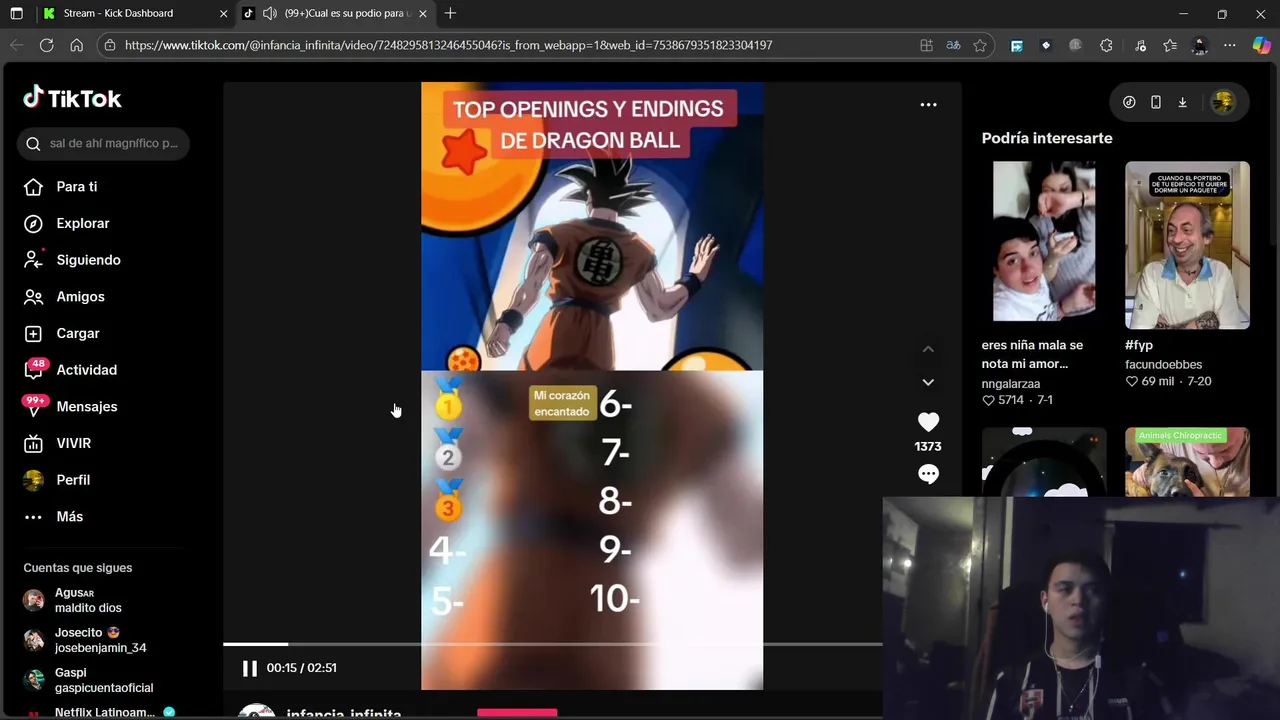Go back in browser
This screenshot has height=720, width=1280.
[x=16, y=45]
